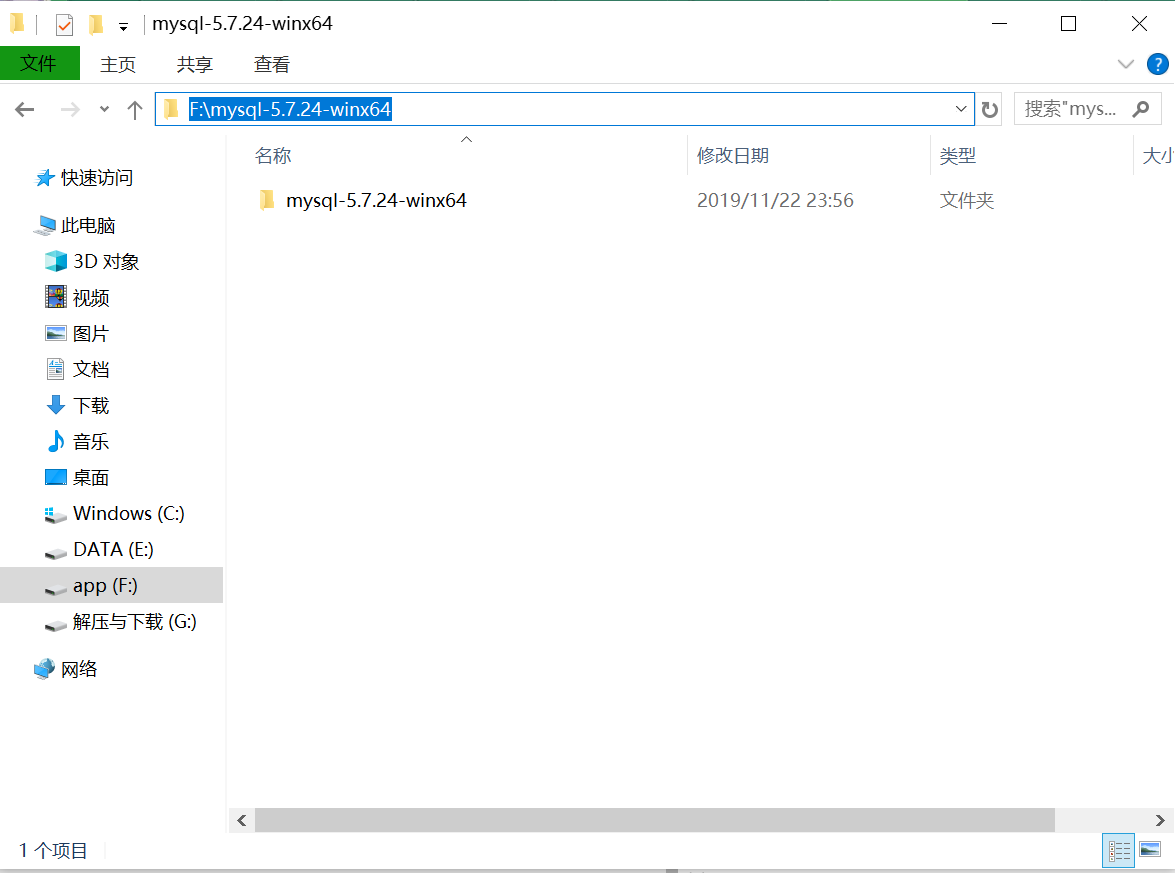Screen dimensions: 1175x873
Task: Click the horizontal scrollbar thumb
Action: [x=654, y=821]
